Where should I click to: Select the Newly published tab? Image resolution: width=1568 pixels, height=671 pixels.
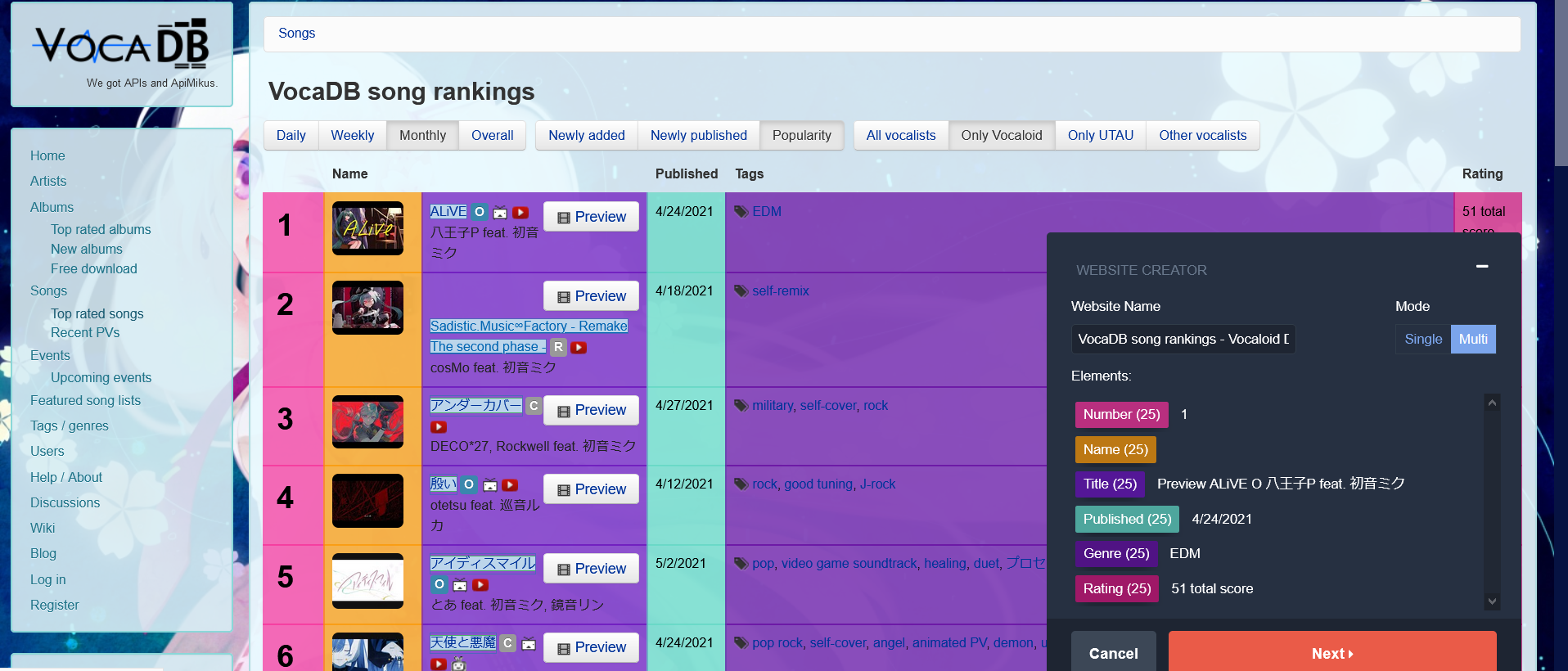698,136
